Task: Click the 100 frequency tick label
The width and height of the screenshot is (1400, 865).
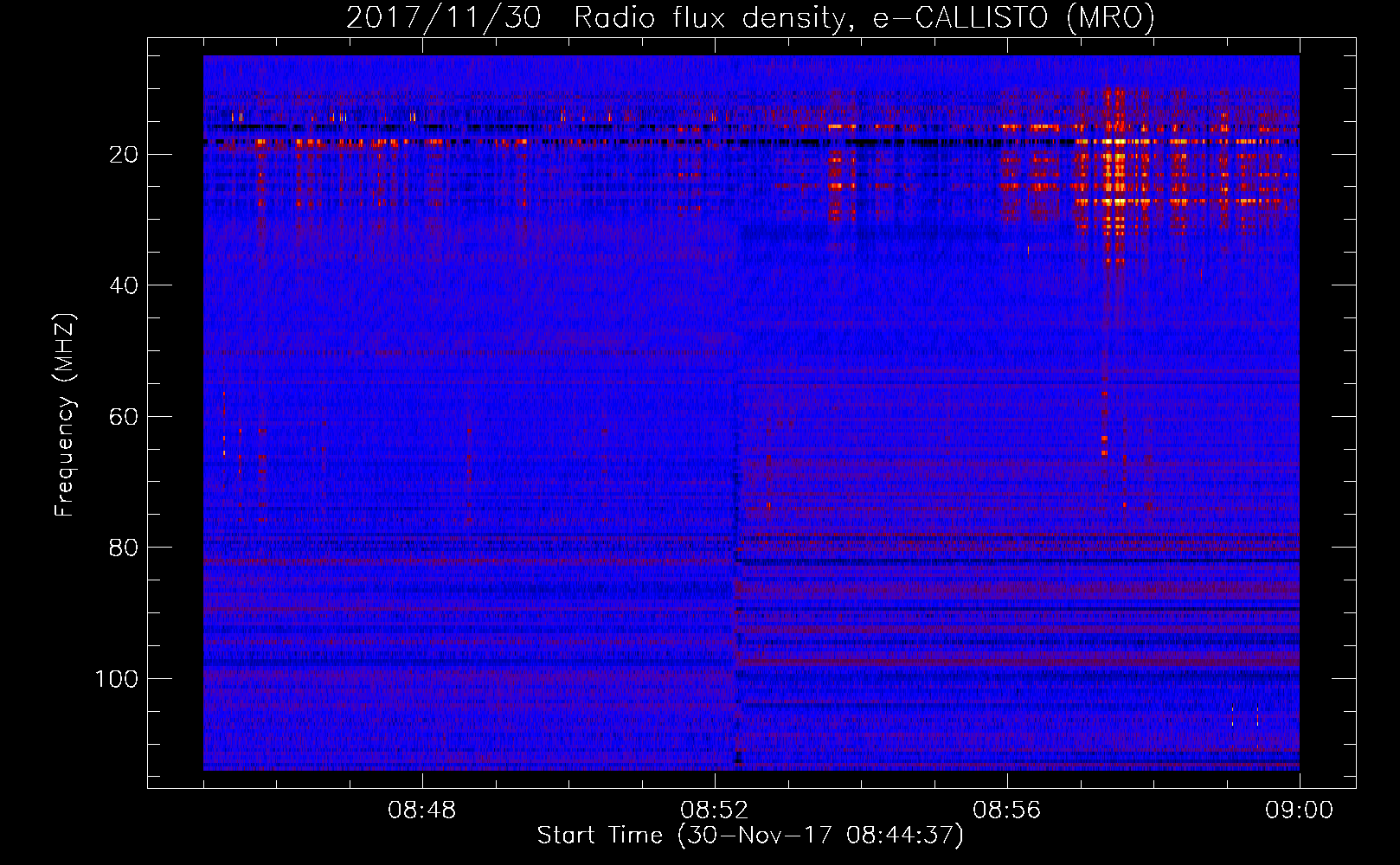Action: [117, 679]
